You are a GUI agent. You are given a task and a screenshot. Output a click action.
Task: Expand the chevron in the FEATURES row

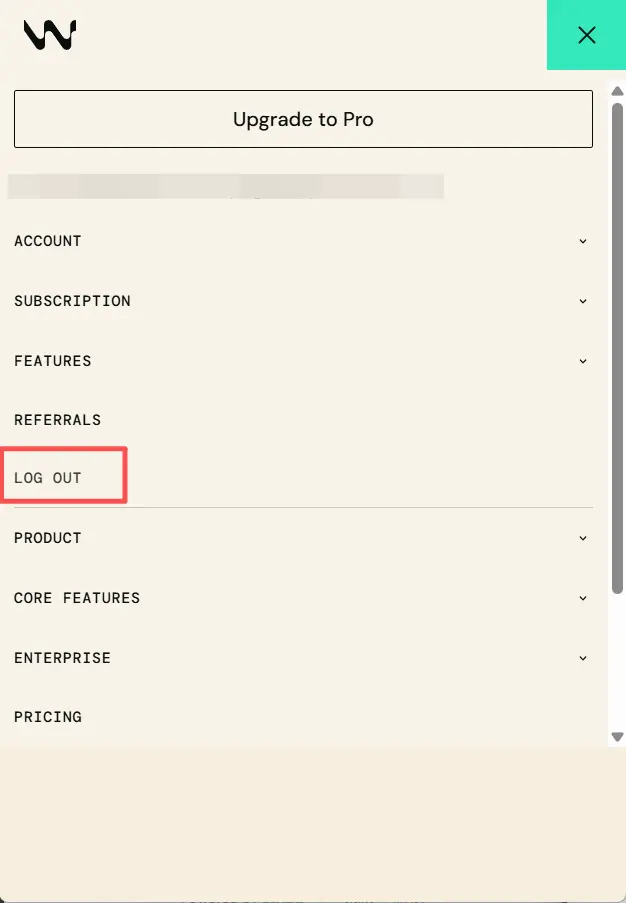583,361
